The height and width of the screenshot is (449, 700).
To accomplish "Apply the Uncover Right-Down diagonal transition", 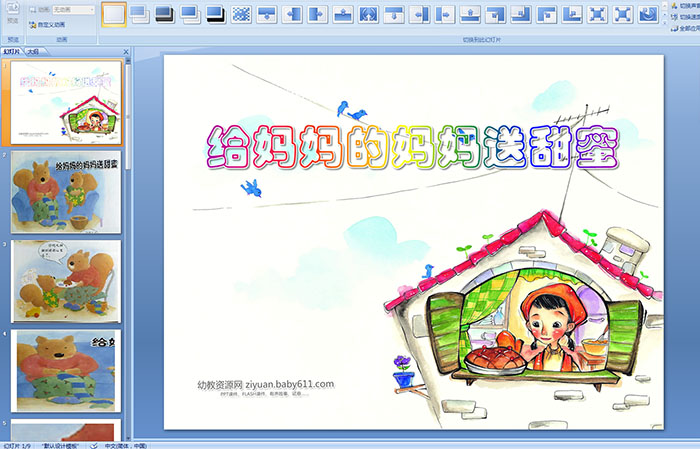I will [546, 14].
